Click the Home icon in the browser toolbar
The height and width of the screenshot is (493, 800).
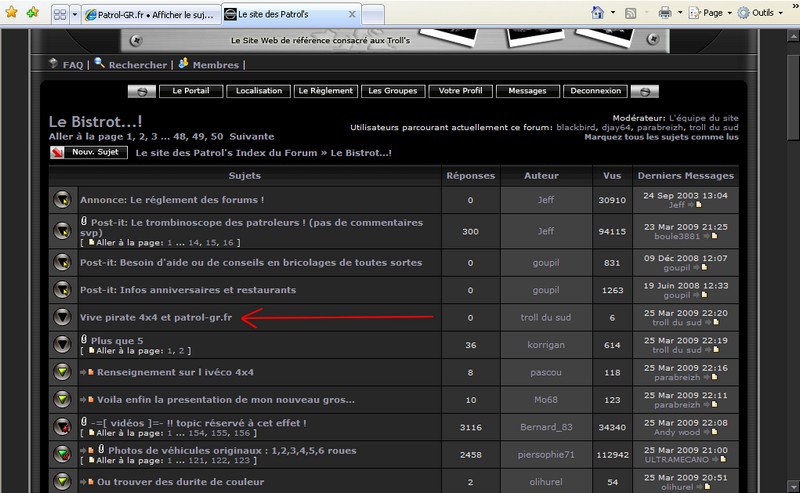(597, 13)
